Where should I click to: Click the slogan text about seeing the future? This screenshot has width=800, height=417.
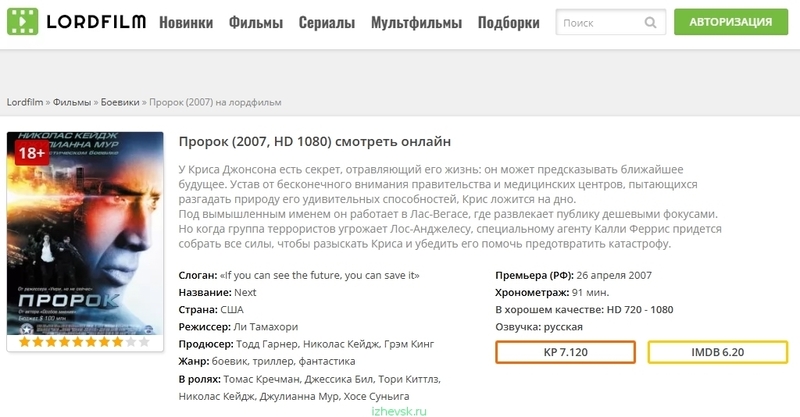(320, 276)
